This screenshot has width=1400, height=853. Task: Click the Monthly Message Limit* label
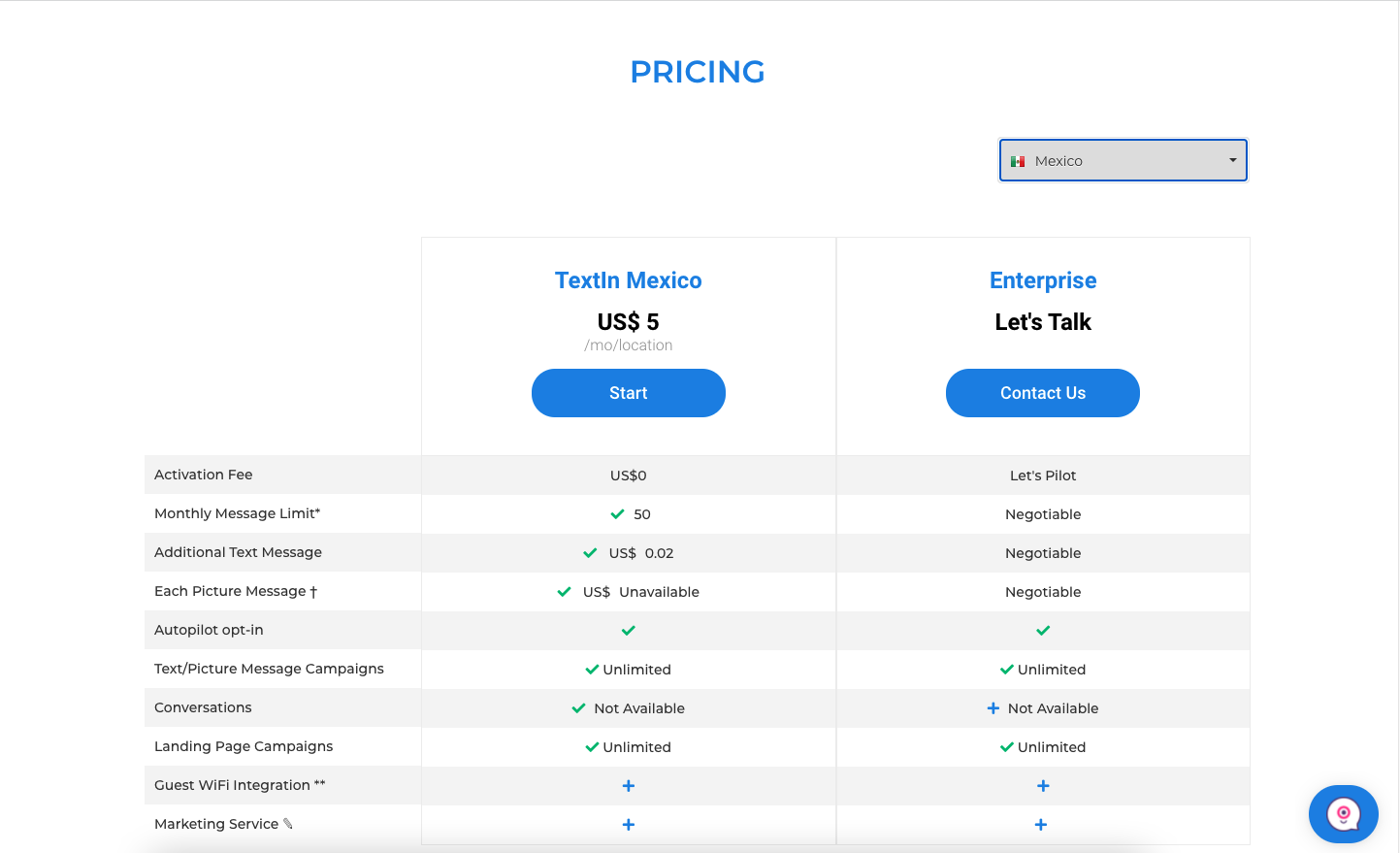pyautogui.click(x=238, y=513)
